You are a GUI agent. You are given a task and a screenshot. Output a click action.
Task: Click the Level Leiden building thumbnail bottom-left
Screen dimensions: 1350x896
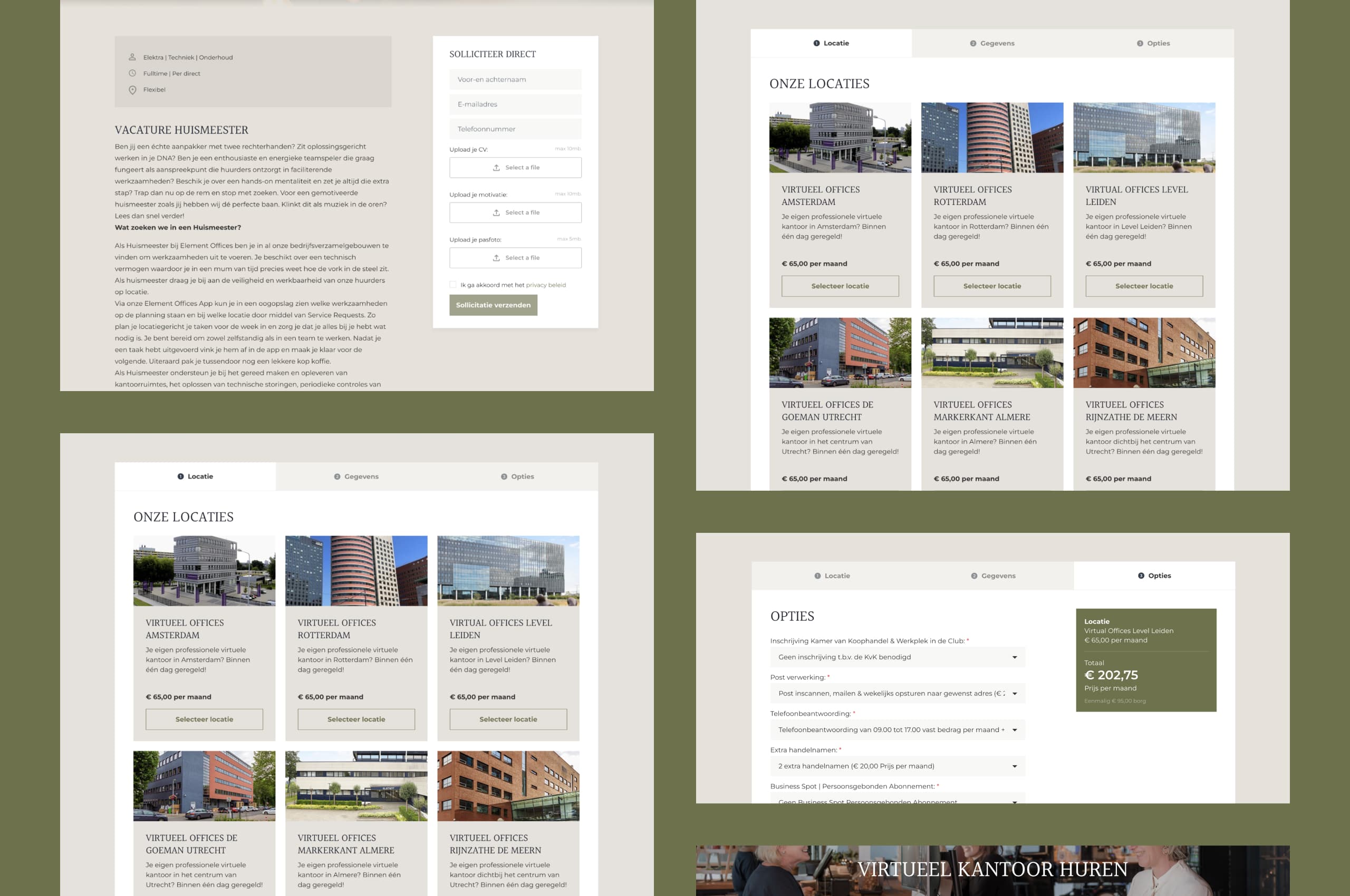pos(508,570)
